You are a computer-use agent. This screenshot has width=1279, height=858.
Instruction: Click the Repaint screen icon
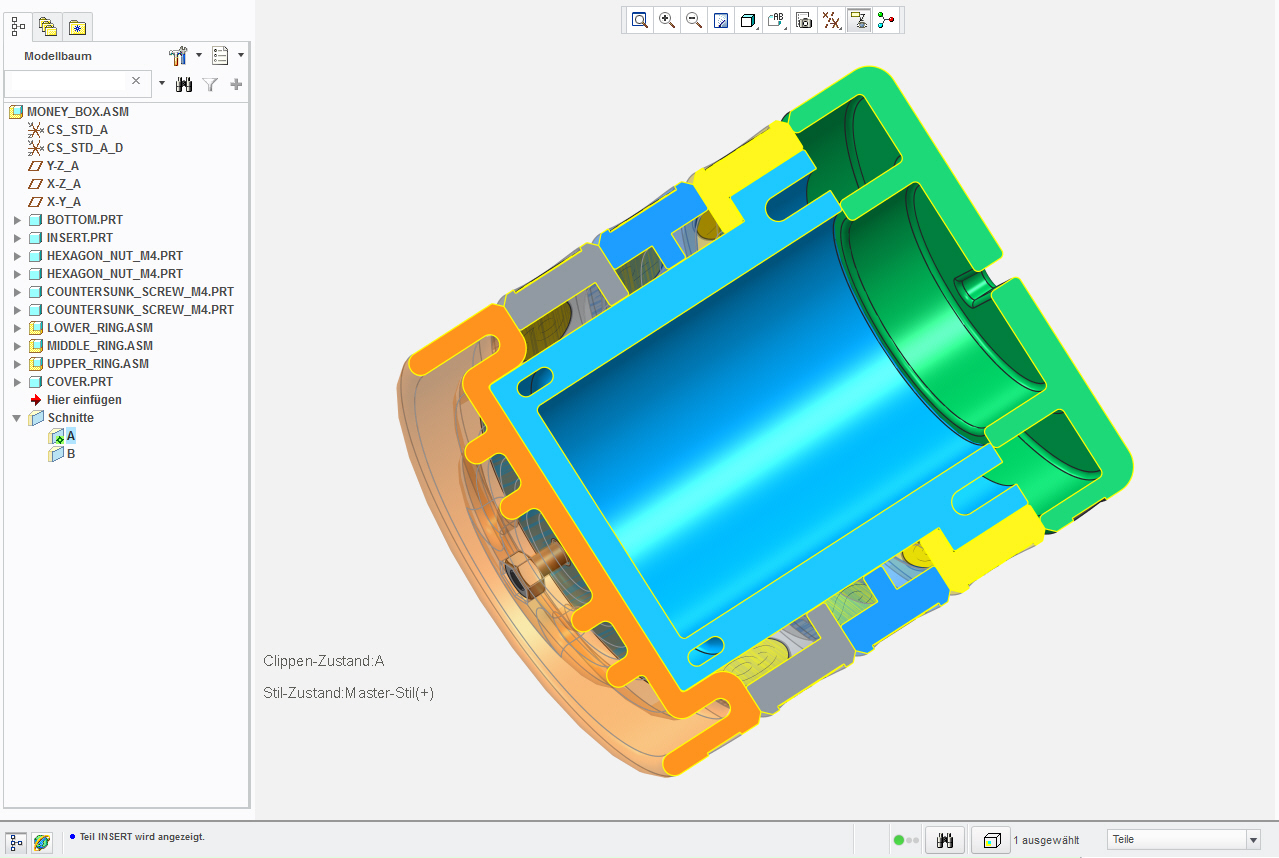click(721, 20)
